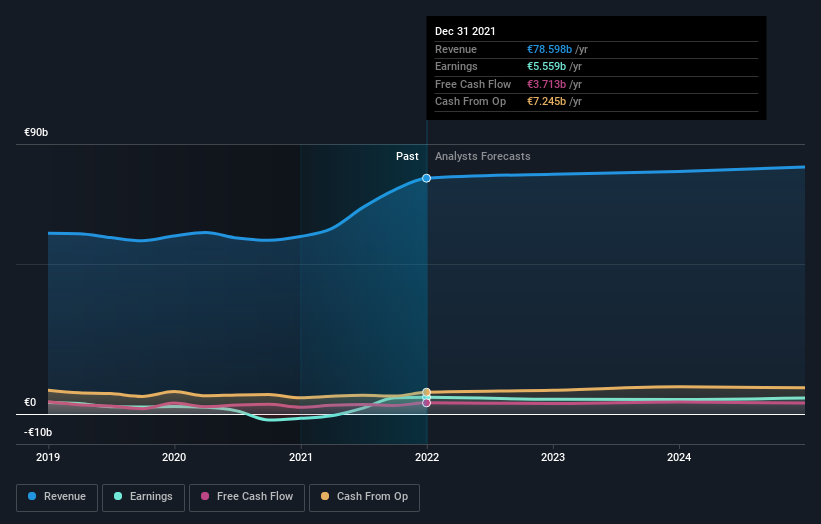This screenshot has height=524, width=821.
Task: Click the Analysts Forecasts label
Action: 483,157
